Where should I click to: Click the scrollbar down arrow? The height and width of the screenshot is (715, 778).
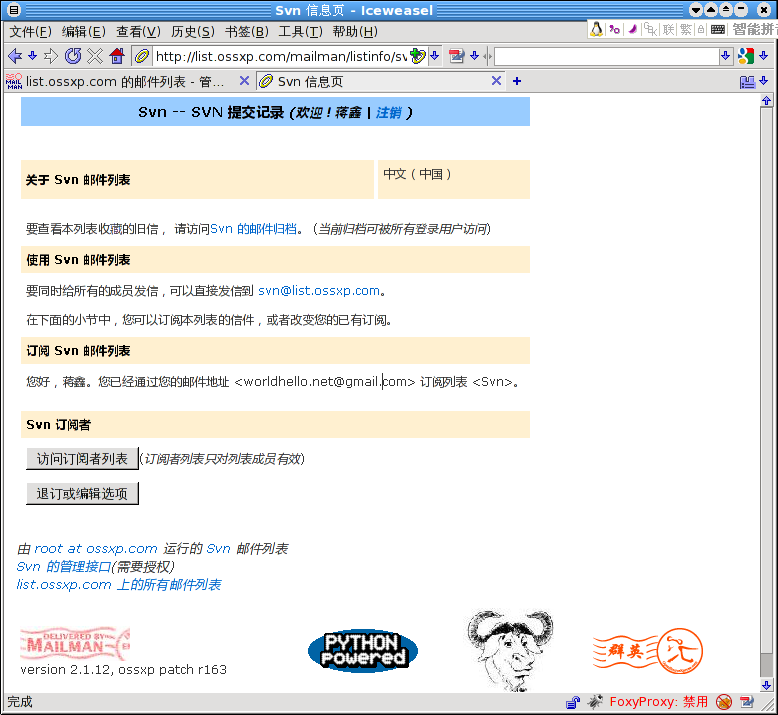pyautogui.click(x=767, y=685)
